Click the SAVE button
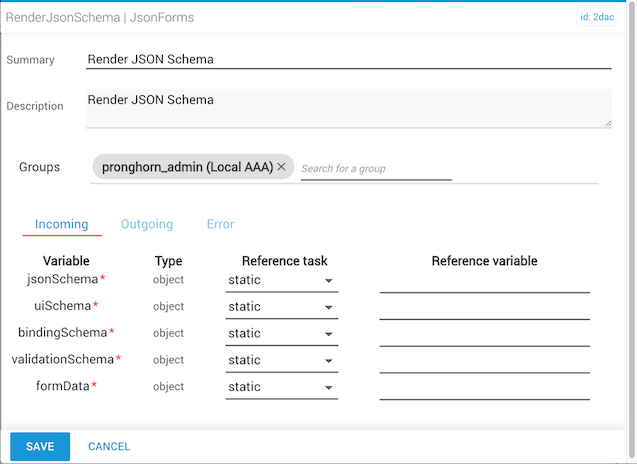Image resolution: width=637 pixels, height=464 pixels. pyautogui.click(x=40, y=446)
